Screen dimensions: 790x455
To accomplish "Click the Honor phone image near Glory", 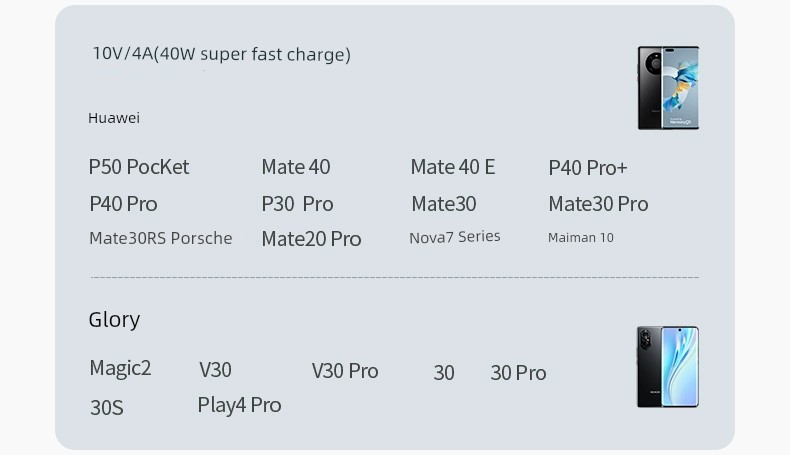I will pyautogui.click(x=668, y=367).
